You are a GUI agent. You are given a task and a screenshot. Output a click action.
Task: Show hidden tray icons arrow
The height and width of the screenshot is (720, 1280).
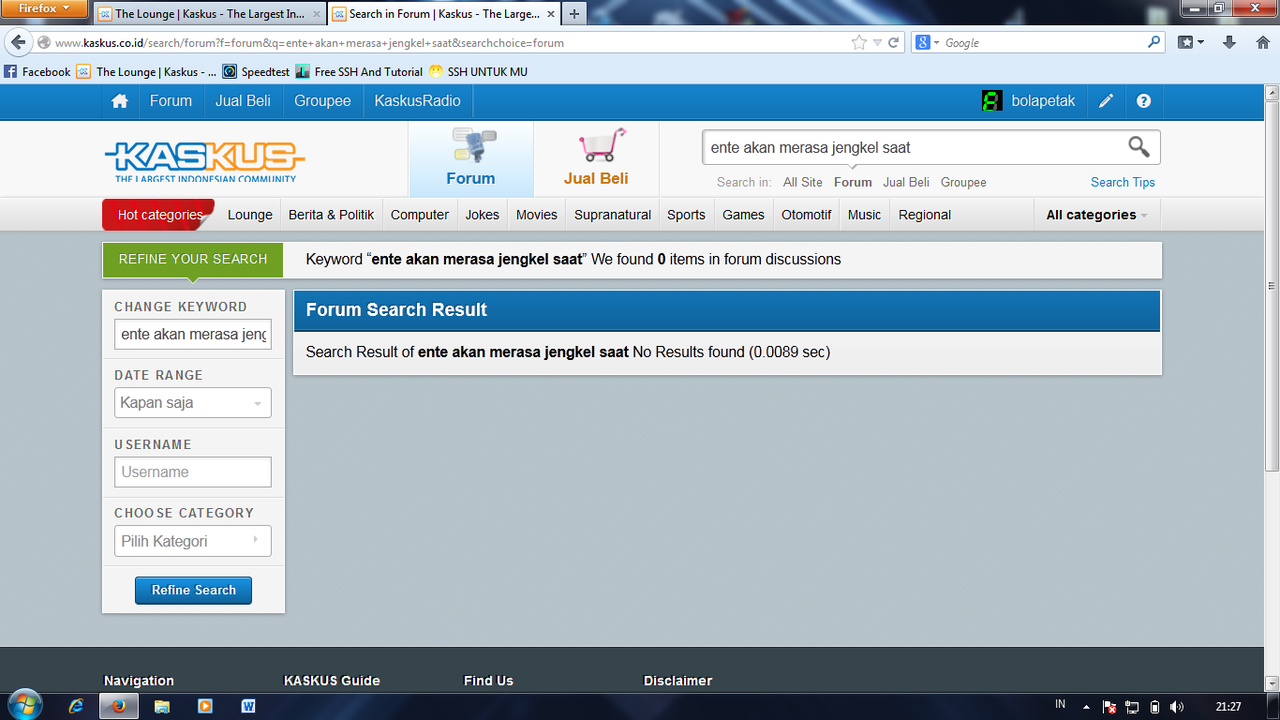(x=1086, y=707)
